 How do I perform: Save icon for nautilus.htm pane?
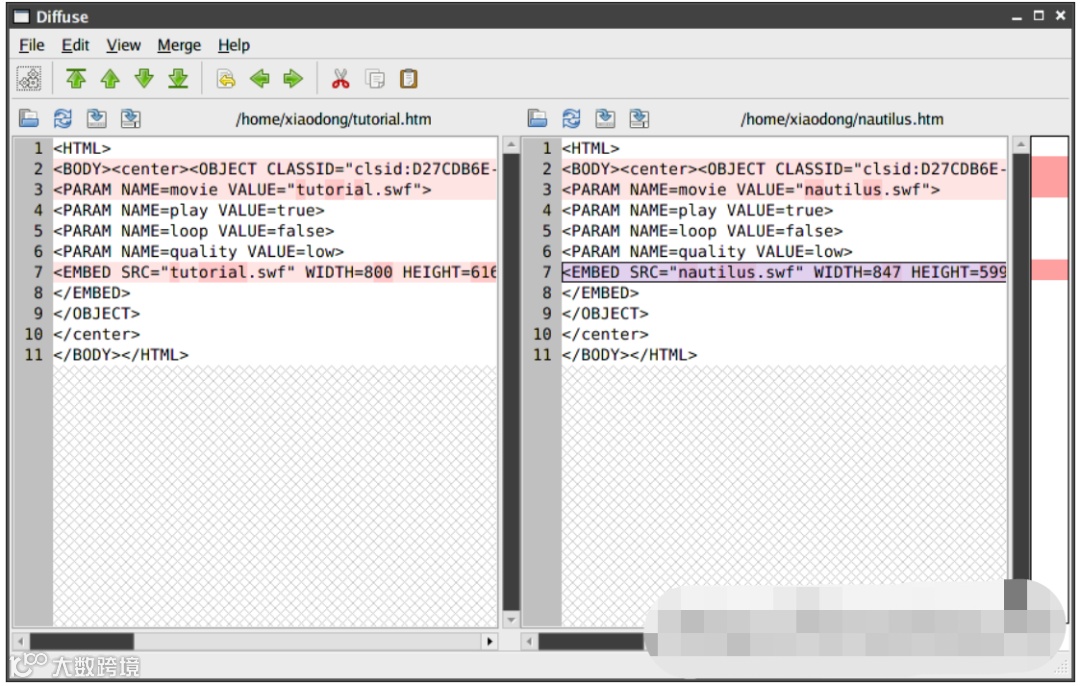point(605,118)
